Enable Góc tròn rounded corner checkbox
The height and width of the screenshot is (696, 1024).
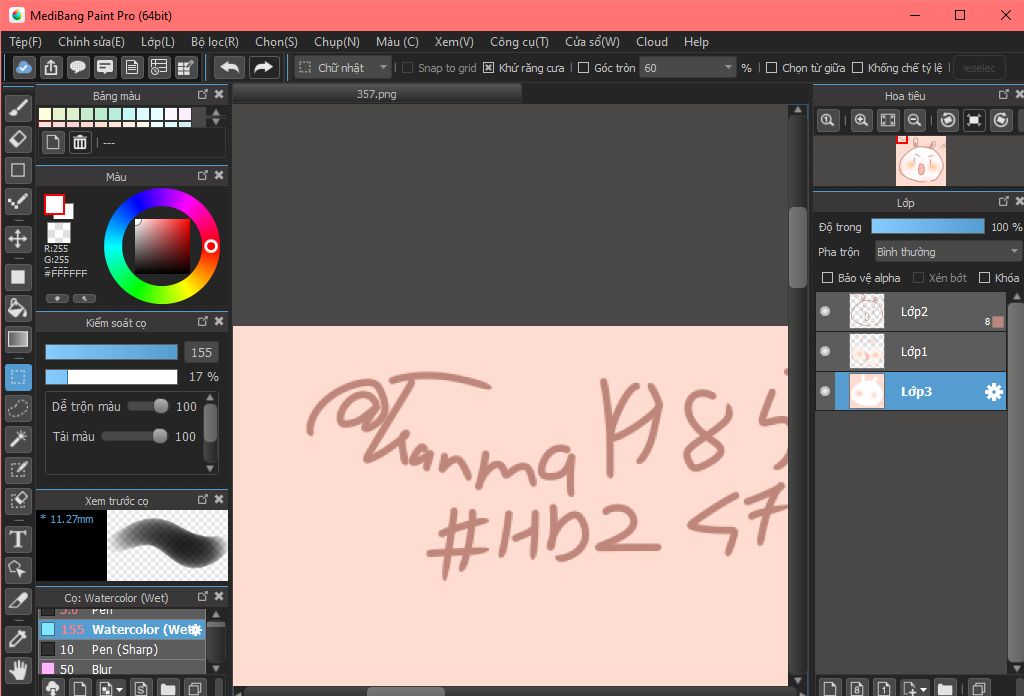tap(584, 68)
